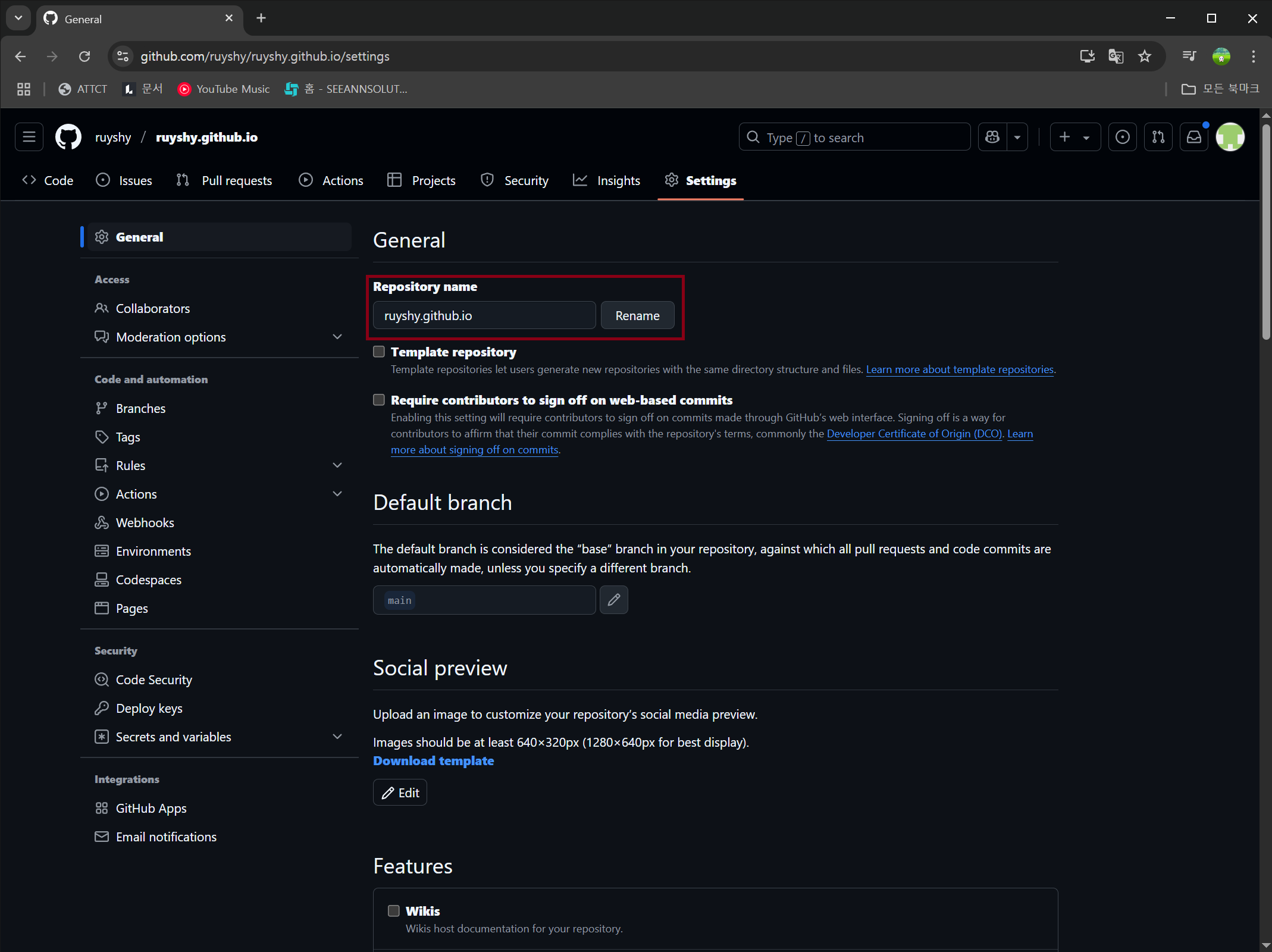Viewport: 1272px width, 952px height.
Task: Click the Rename button
Action: [637, 315]
